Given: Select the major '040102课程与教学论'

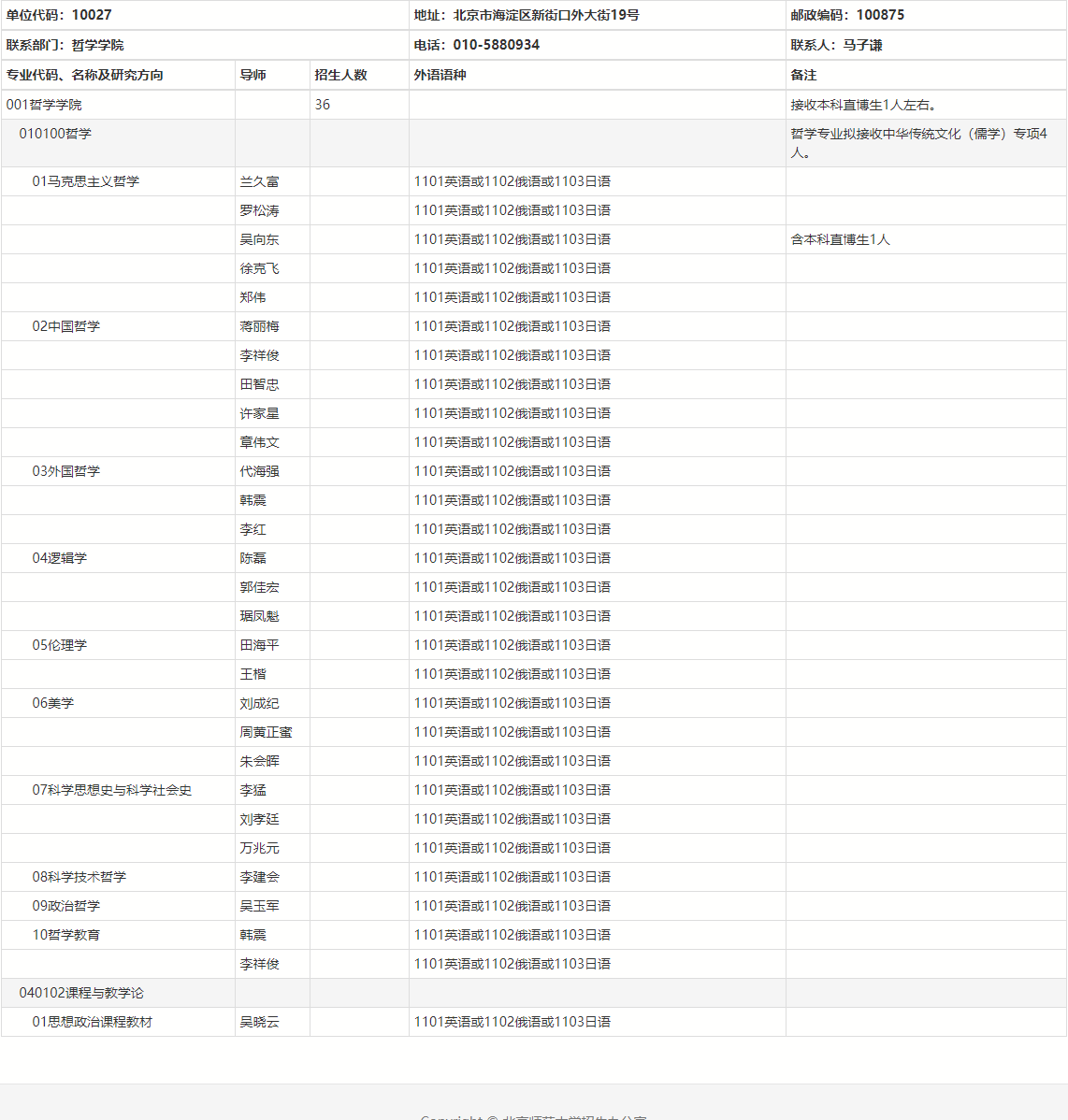Looking at the screenshot, I should [x=80, y=993].
